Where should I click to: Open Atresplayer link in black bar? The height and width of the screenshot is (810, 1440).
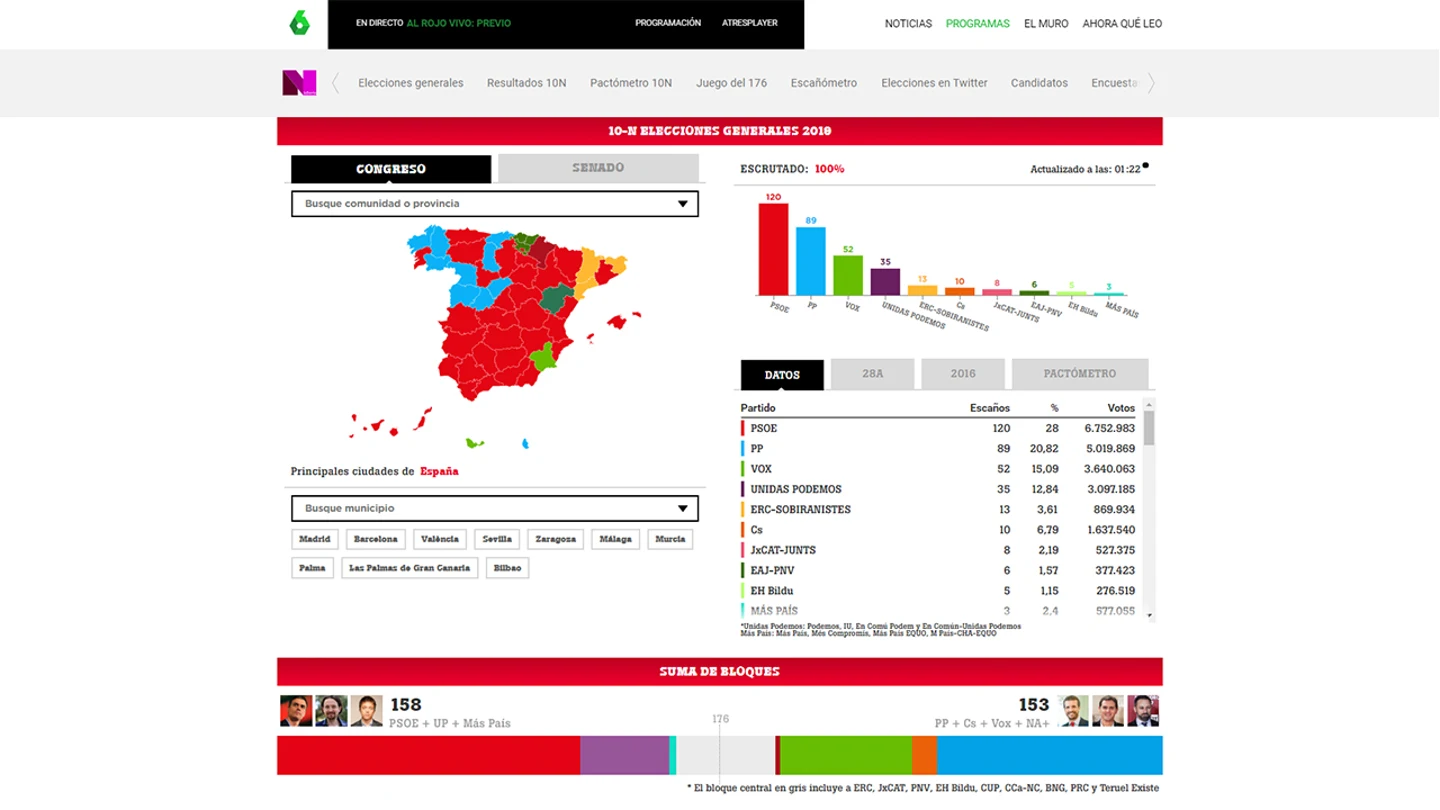pos(750,23)
